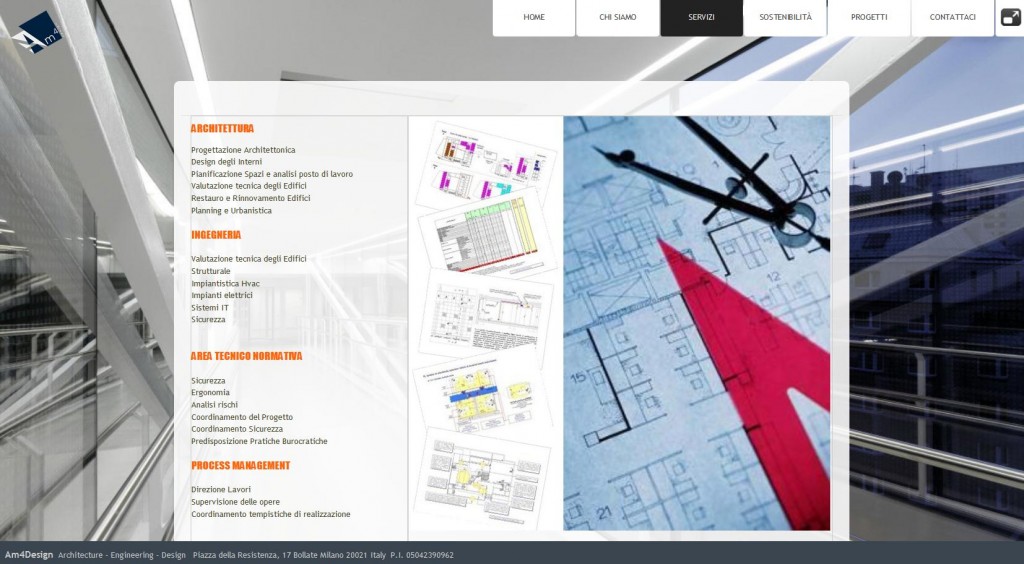
Task: Toggle the fullscreen expand icon
Action: [x=1010, y=18]
